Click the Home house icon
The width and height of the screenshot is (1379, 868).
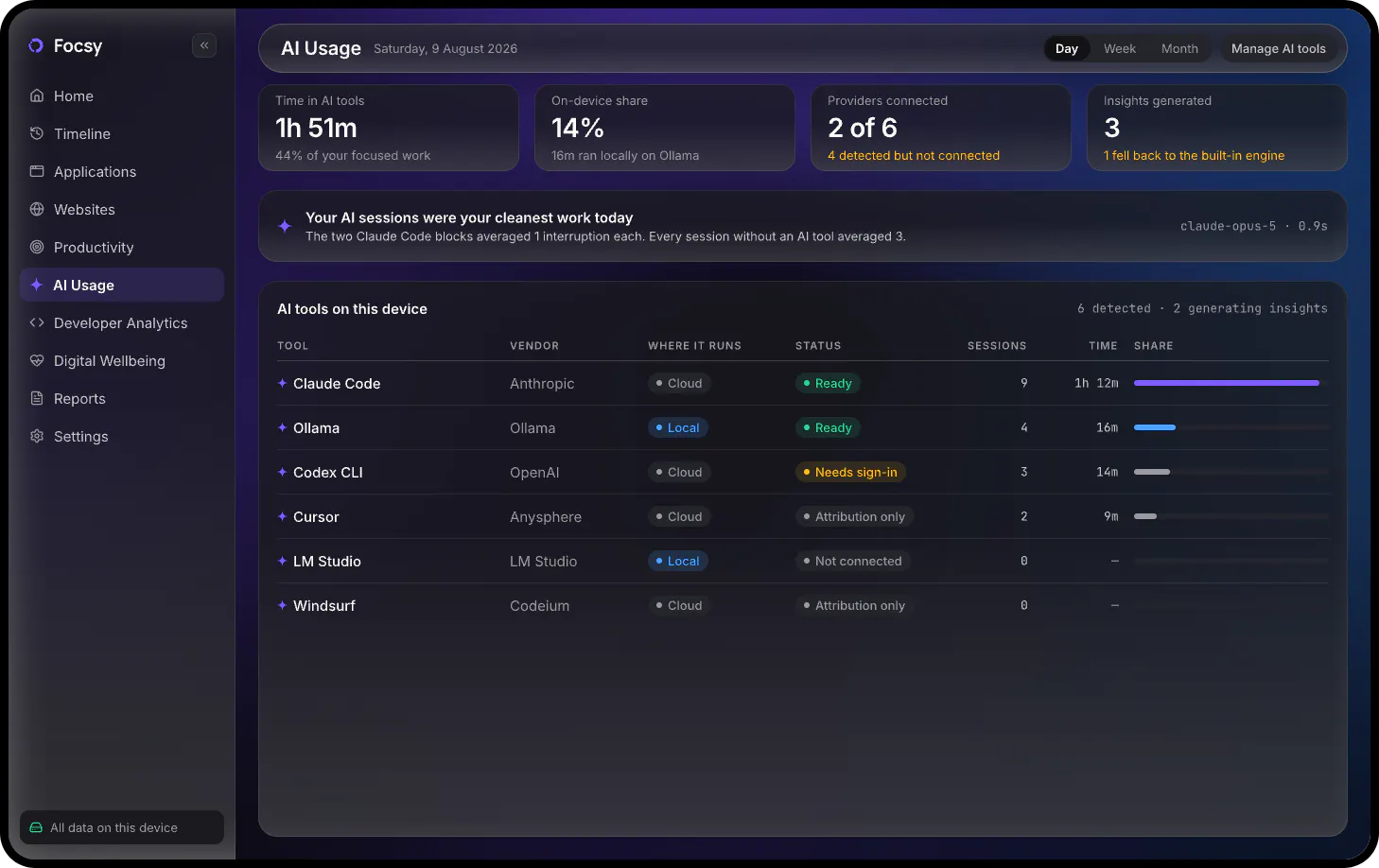point(37,95)
